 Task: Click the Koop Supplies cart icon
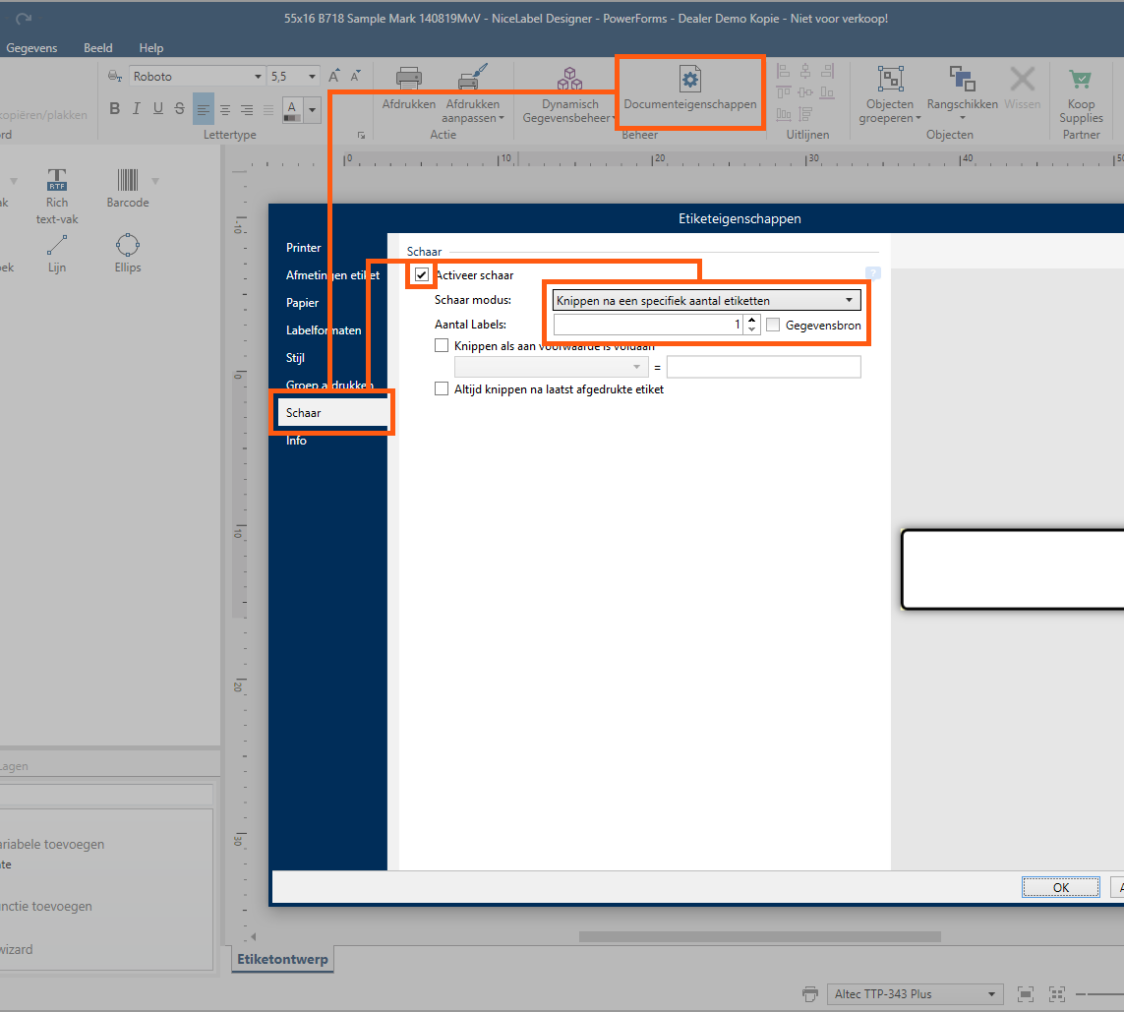(1080, 79)
